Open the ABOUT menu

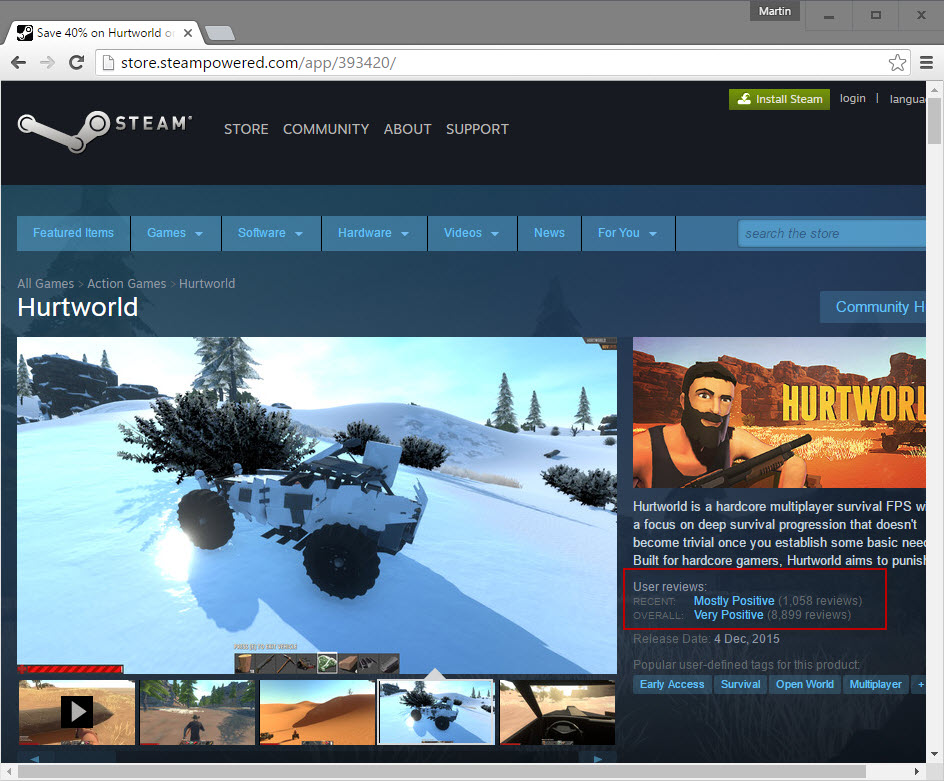pyautogui.click(x=408, y=129)
